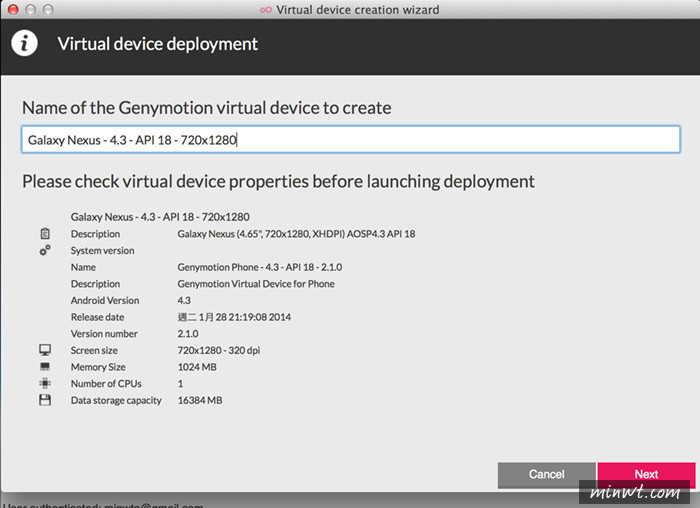Click the version number value '2.1.0'
The height and width of the screenshot is (508, 700).
(188, 333)
